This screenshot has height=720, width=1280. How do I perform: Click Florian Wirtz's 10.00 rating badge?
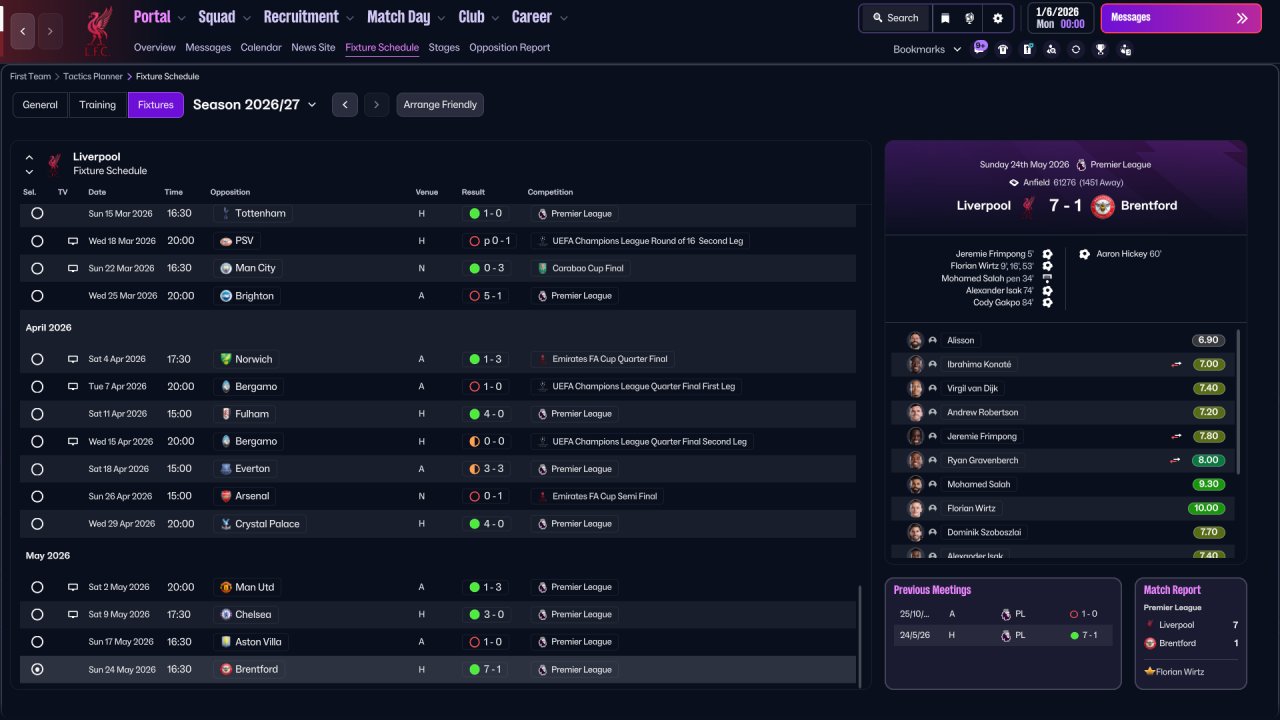[1206, 508]
